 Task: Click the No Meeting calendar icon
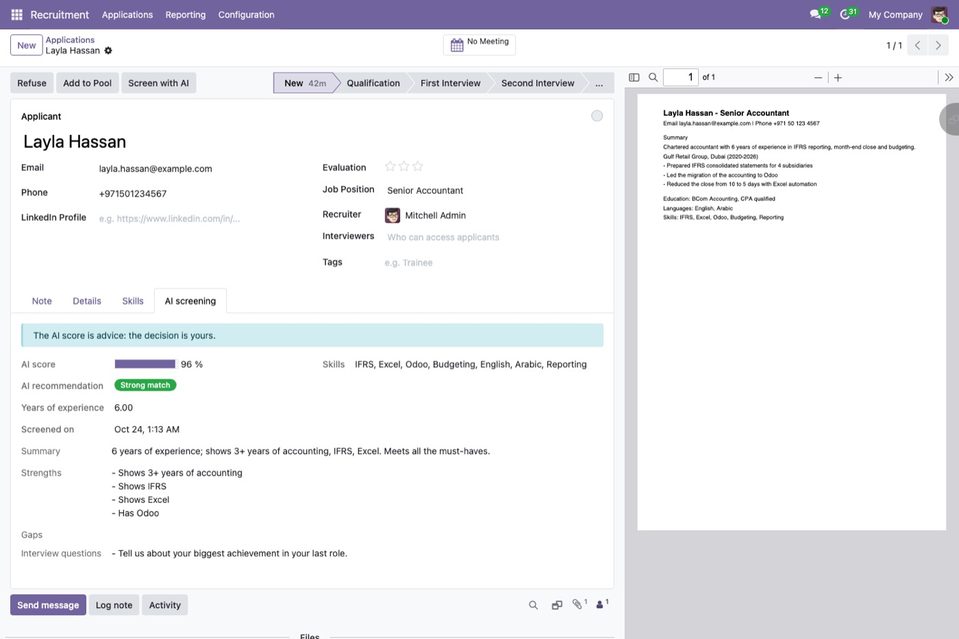pos(457,45)
